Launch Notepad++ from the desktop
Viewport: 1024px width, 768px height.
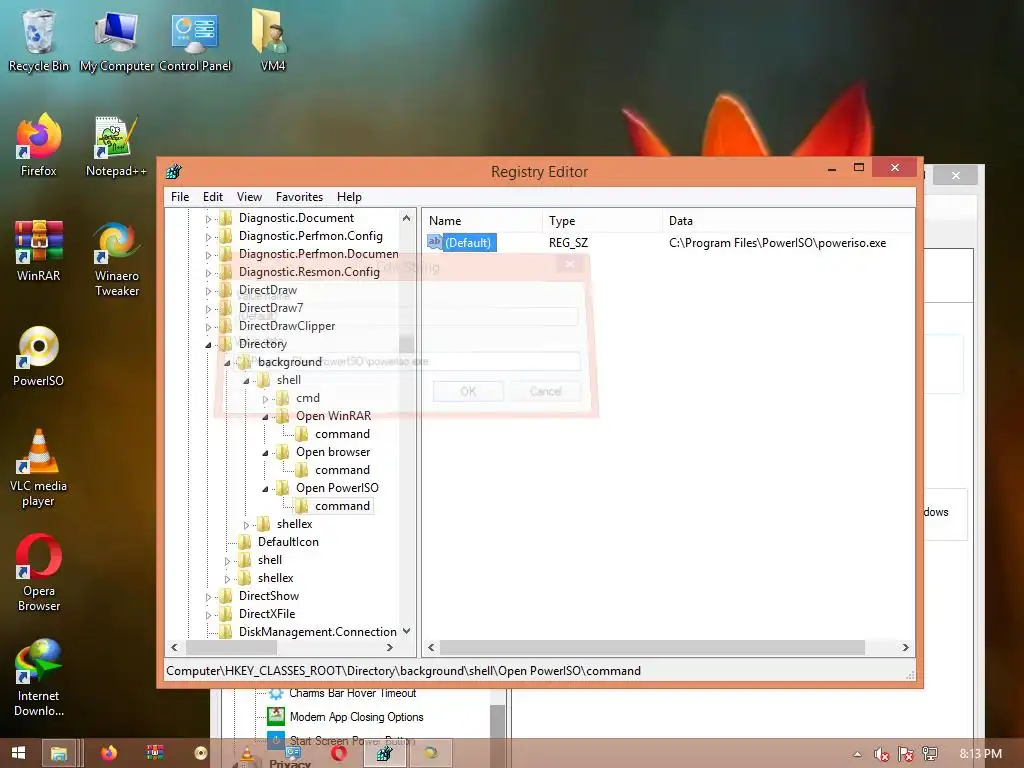116,145
